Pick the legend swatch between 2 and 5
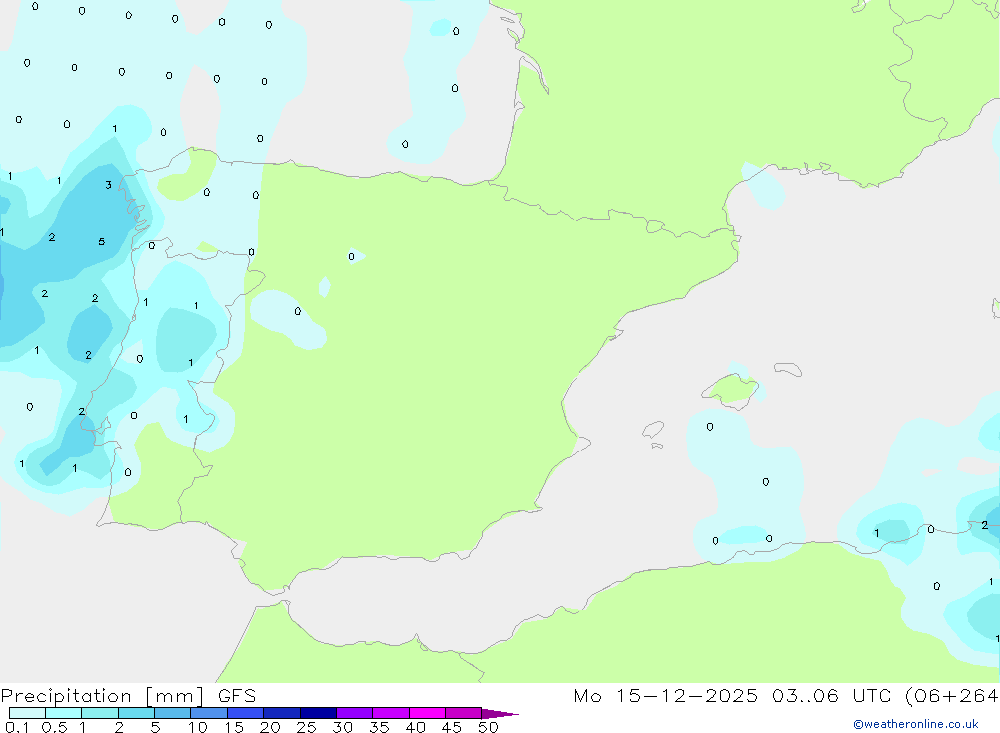 (x=136, y=713)
